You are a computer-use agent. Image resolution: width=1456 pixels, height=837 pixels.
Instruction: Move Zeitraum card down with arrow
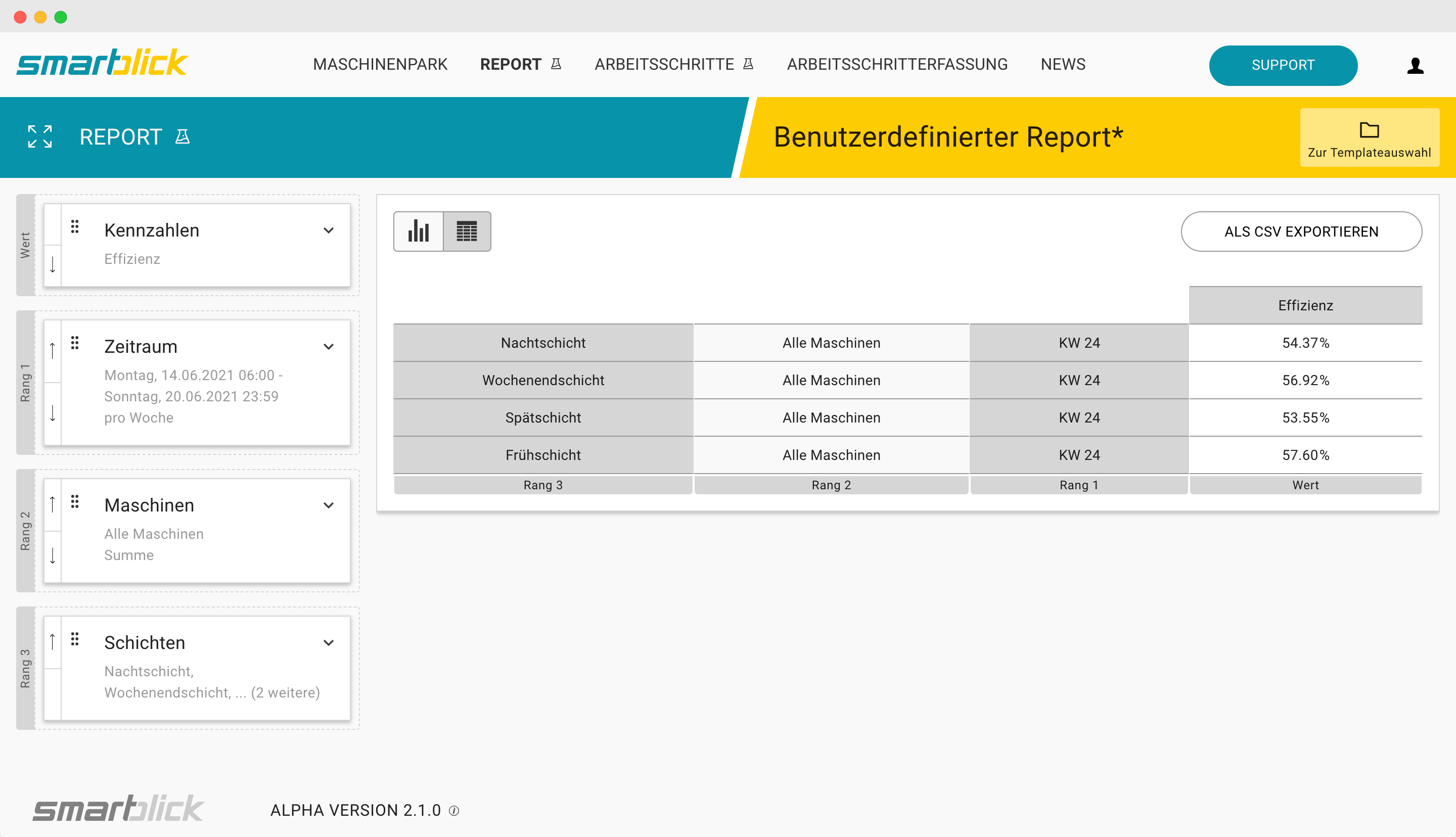(52, 413)
